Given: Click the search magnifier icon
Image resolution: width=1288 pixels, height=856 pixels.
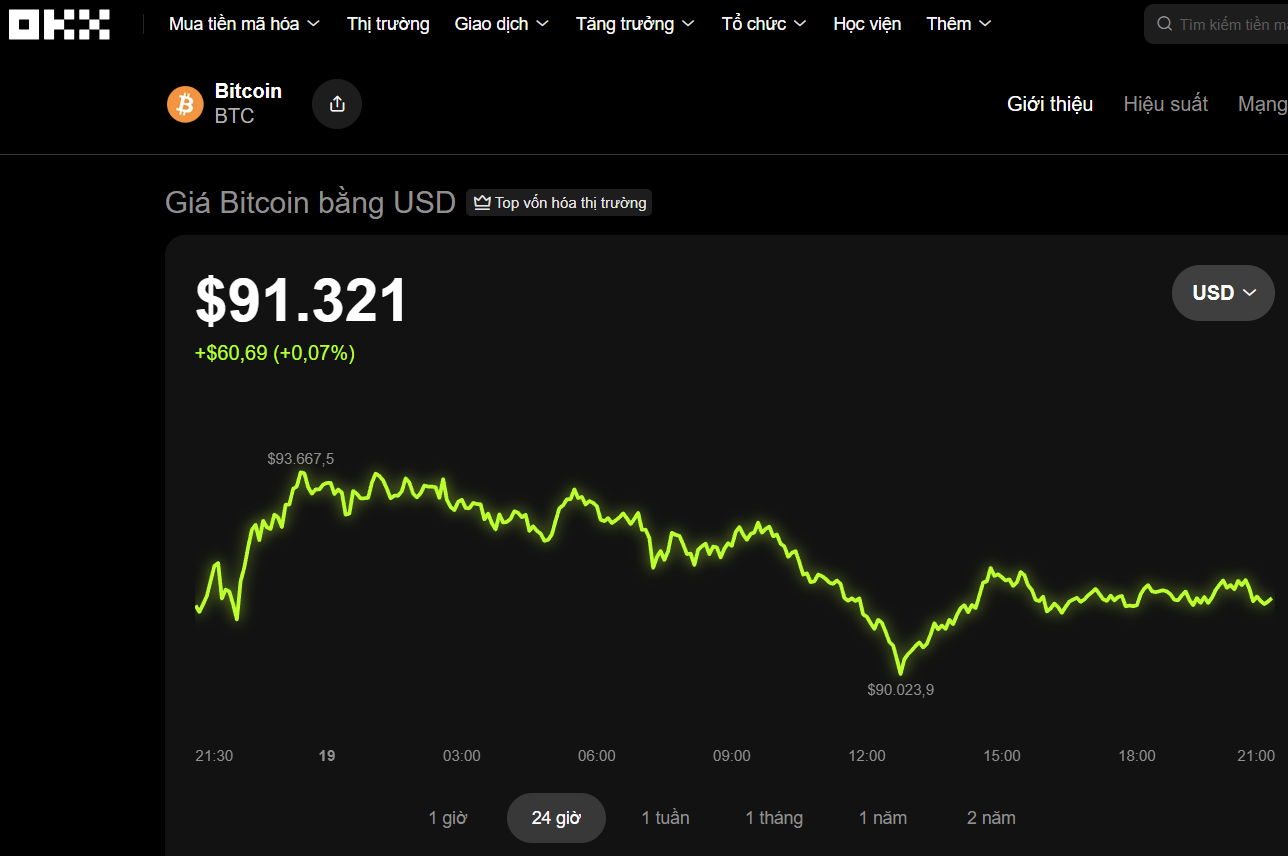Looking at the screenshot, I should point(1164,24).
